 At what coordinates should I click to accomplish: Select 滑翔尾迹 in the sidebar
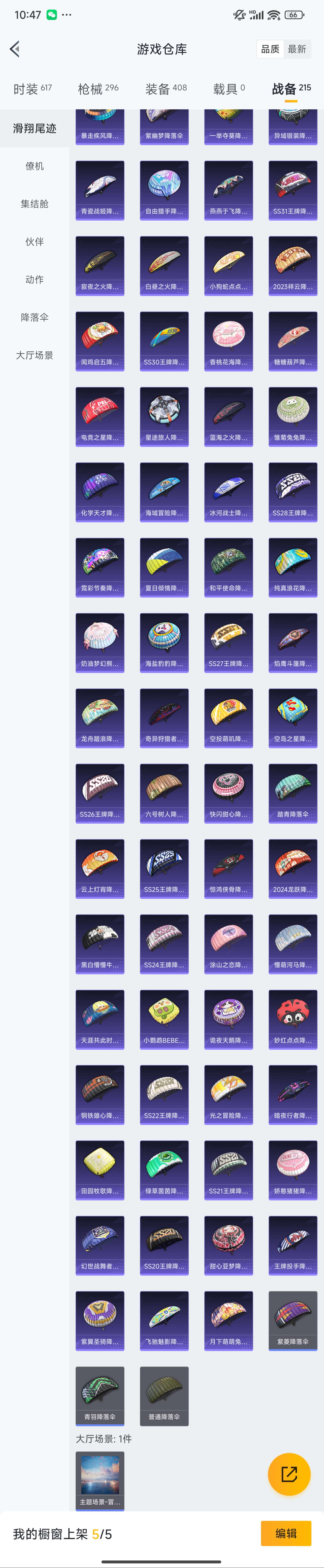pos(35,128)
